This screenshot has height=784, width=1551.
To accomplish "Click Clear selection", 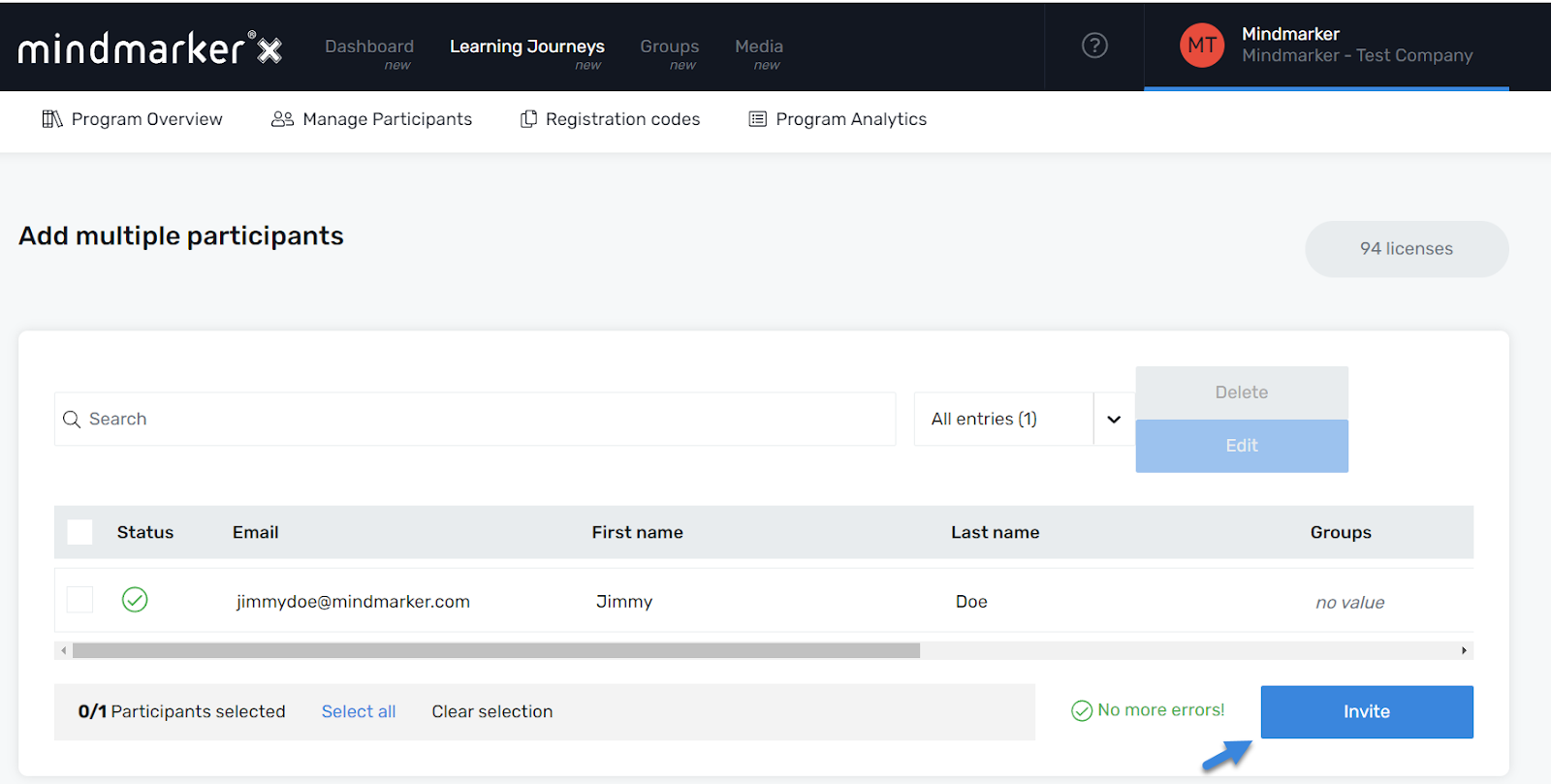I will click(x=492, y=712).
